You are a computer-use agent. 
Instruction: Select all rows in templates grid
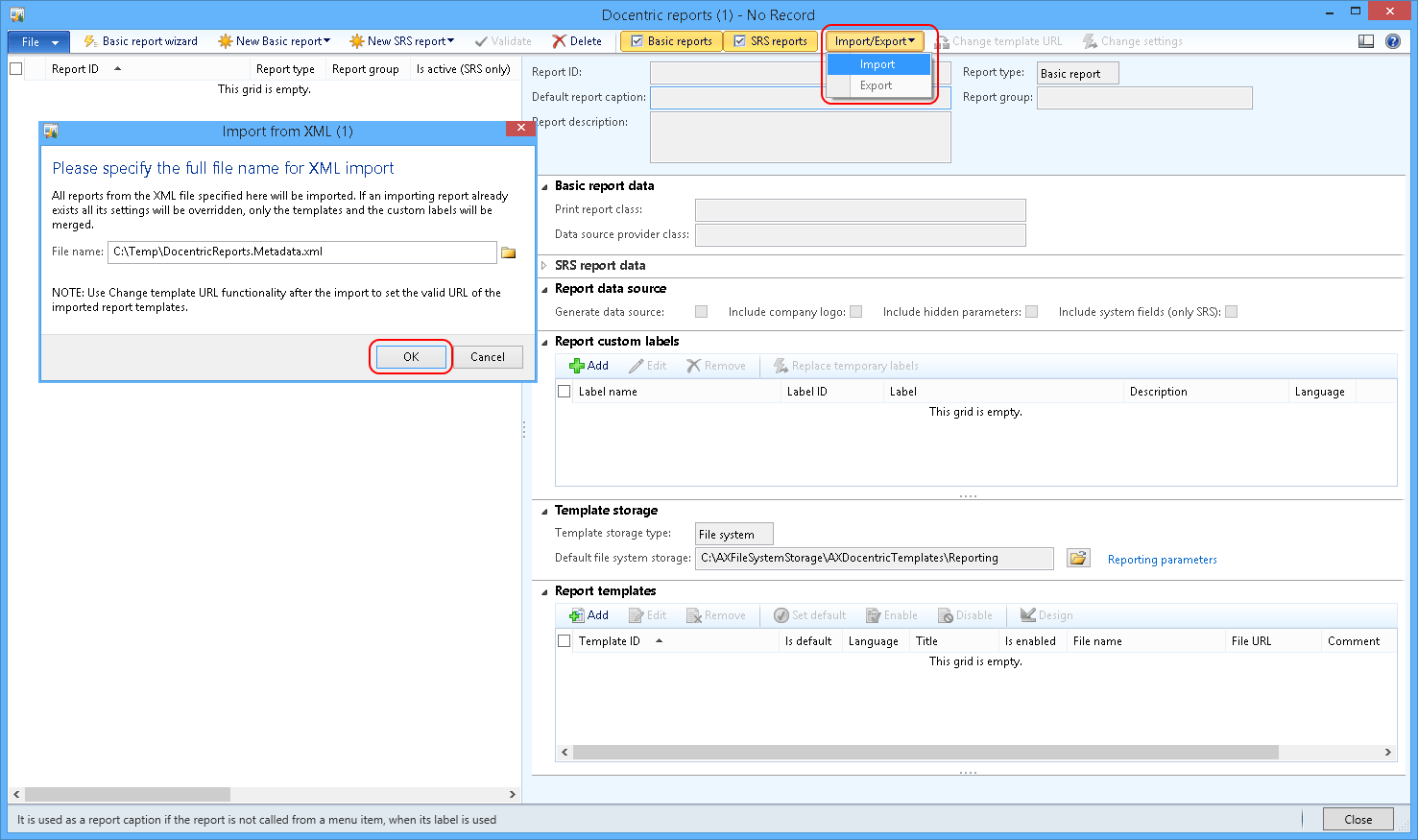pos(565,641)
